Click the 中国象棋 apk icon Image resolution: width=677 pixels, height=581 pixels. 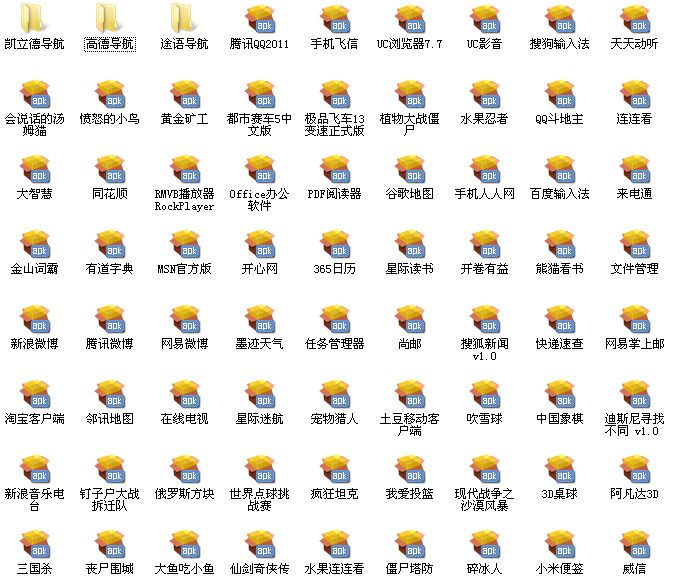click(x=560, y=394)
